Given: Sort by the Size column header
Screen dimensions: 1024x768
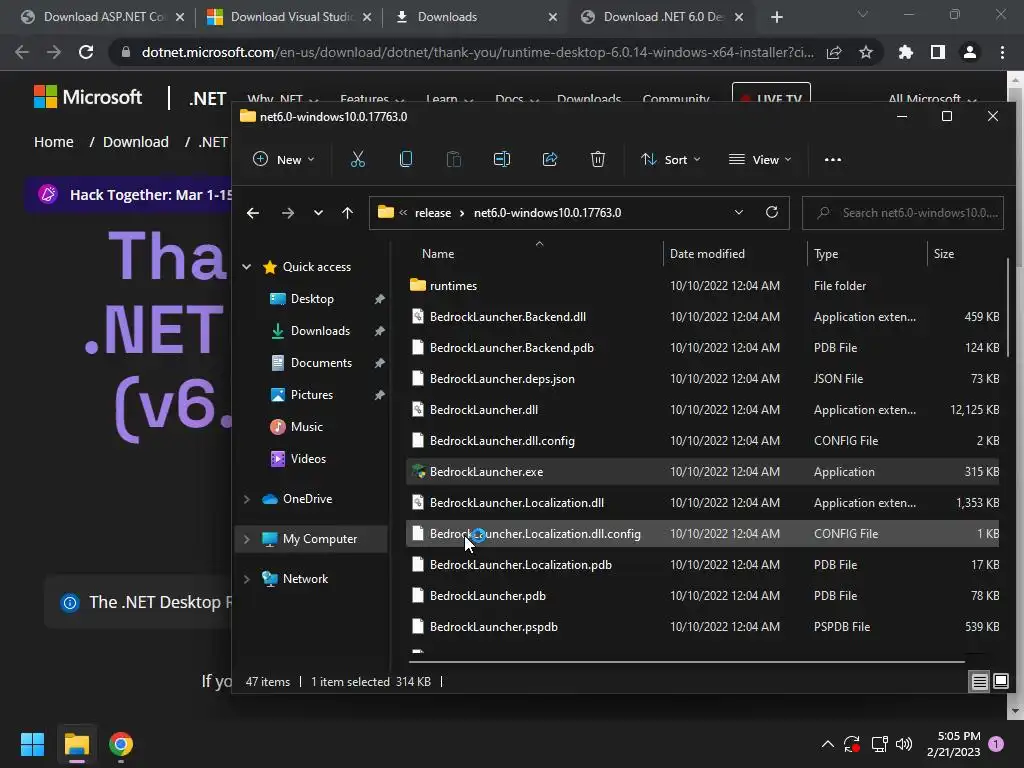Looking at the screenshot, I should pos(944,253).
